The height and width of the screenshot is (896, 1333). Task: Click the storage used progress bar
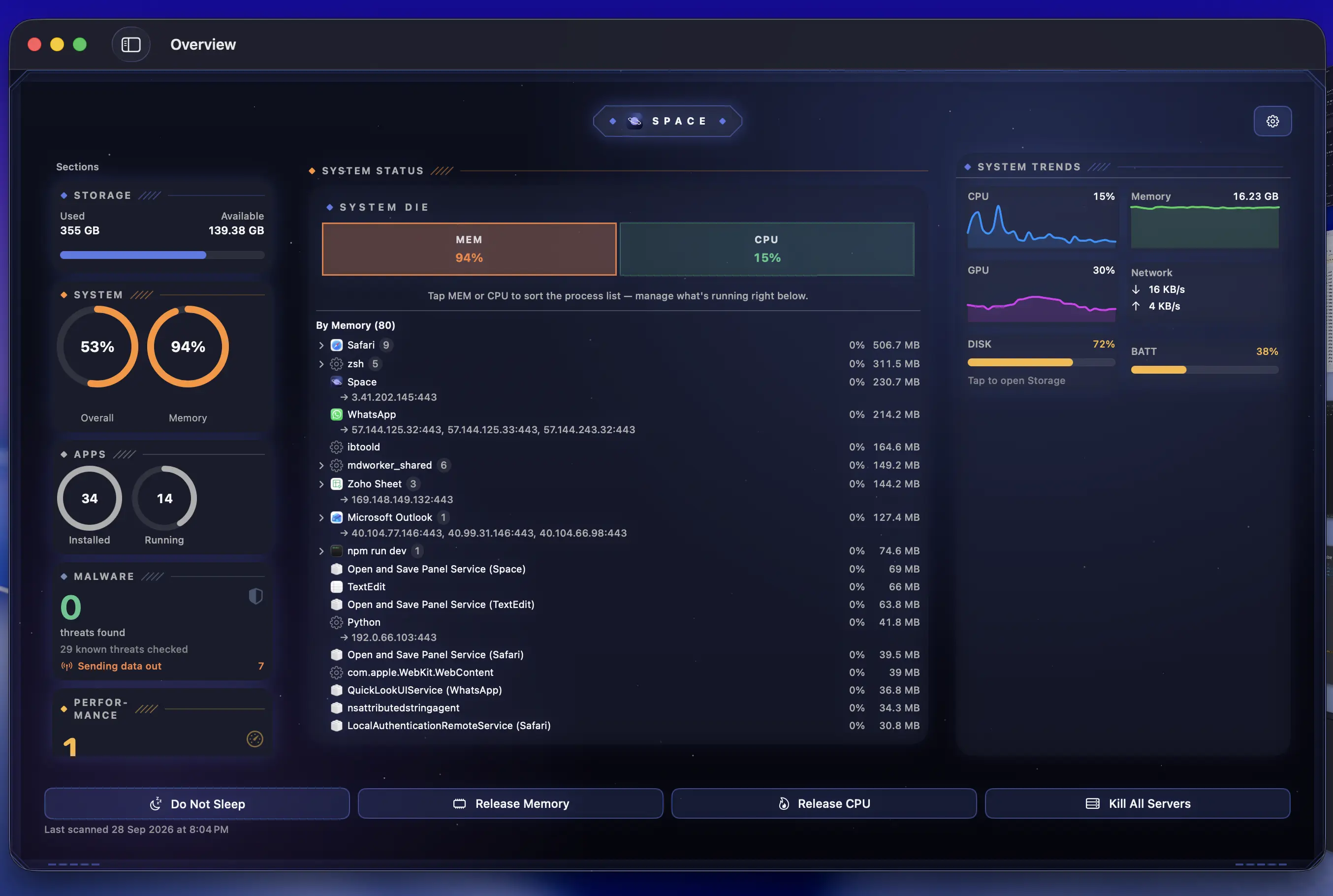tap(162, 255)
